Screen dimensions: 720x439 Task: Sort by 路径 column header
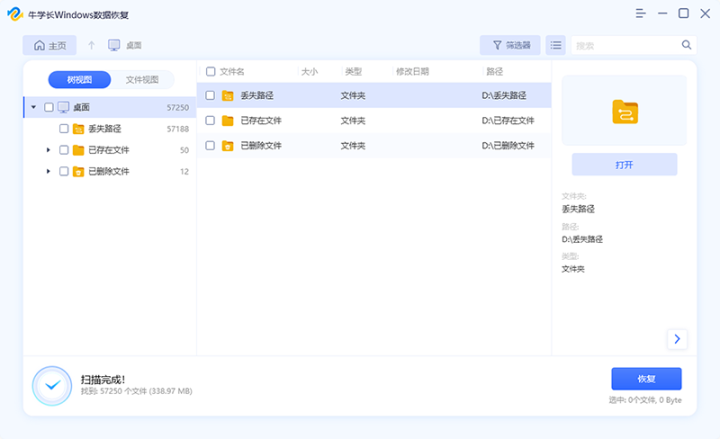point(495,71)
